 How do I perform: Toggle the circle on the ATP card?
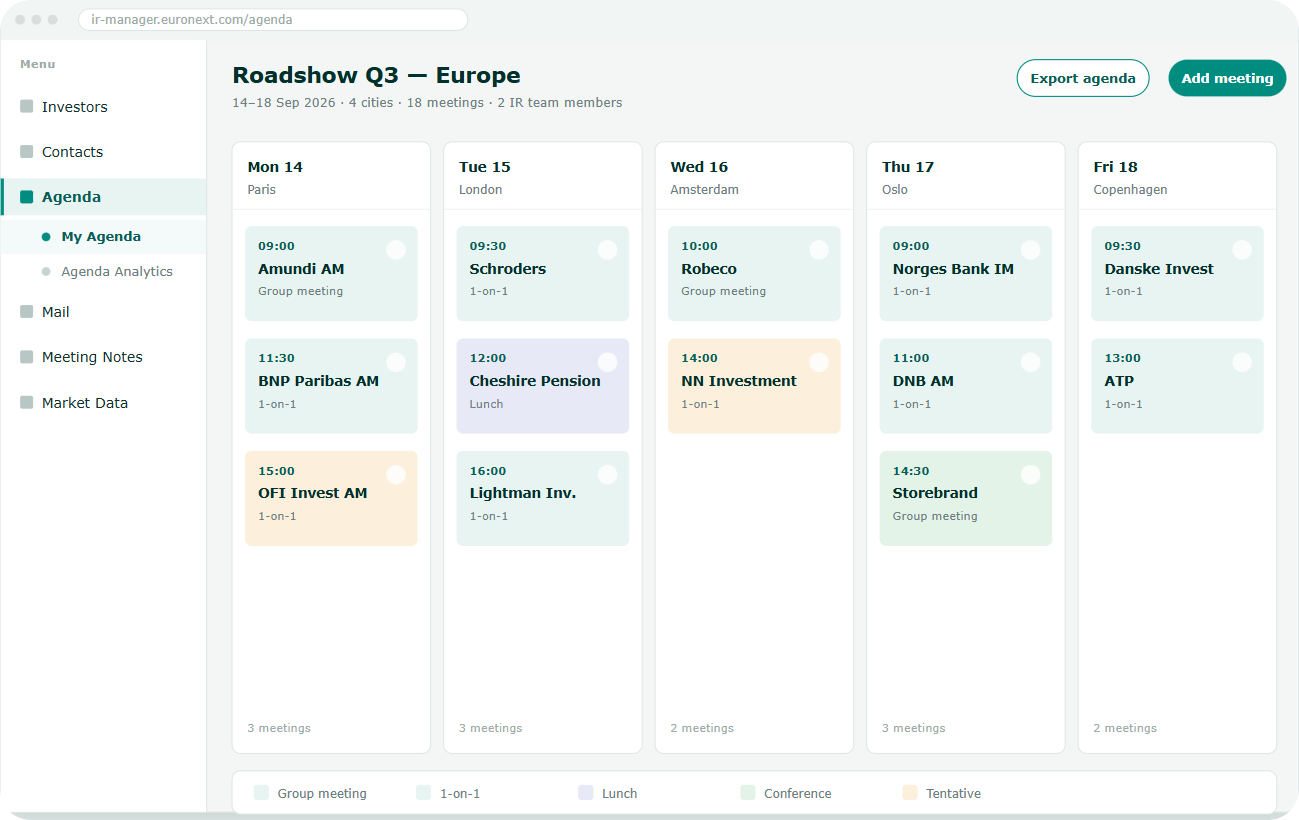1242,362
